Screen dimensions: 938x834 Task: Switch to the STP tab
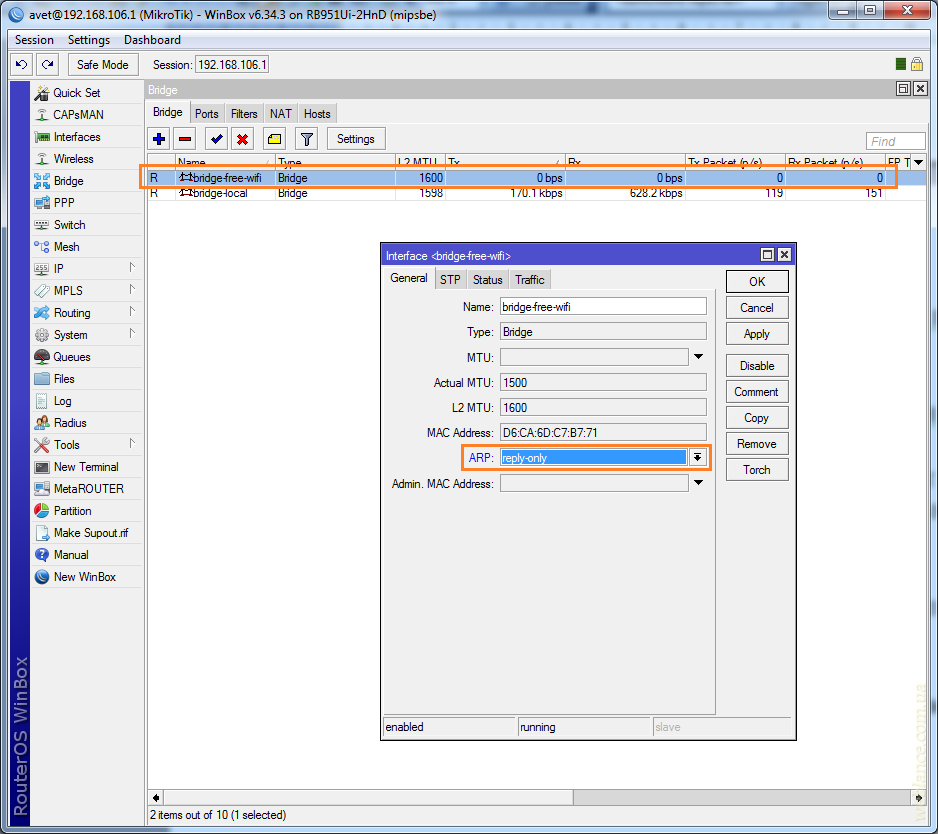[x=450, y=280]
